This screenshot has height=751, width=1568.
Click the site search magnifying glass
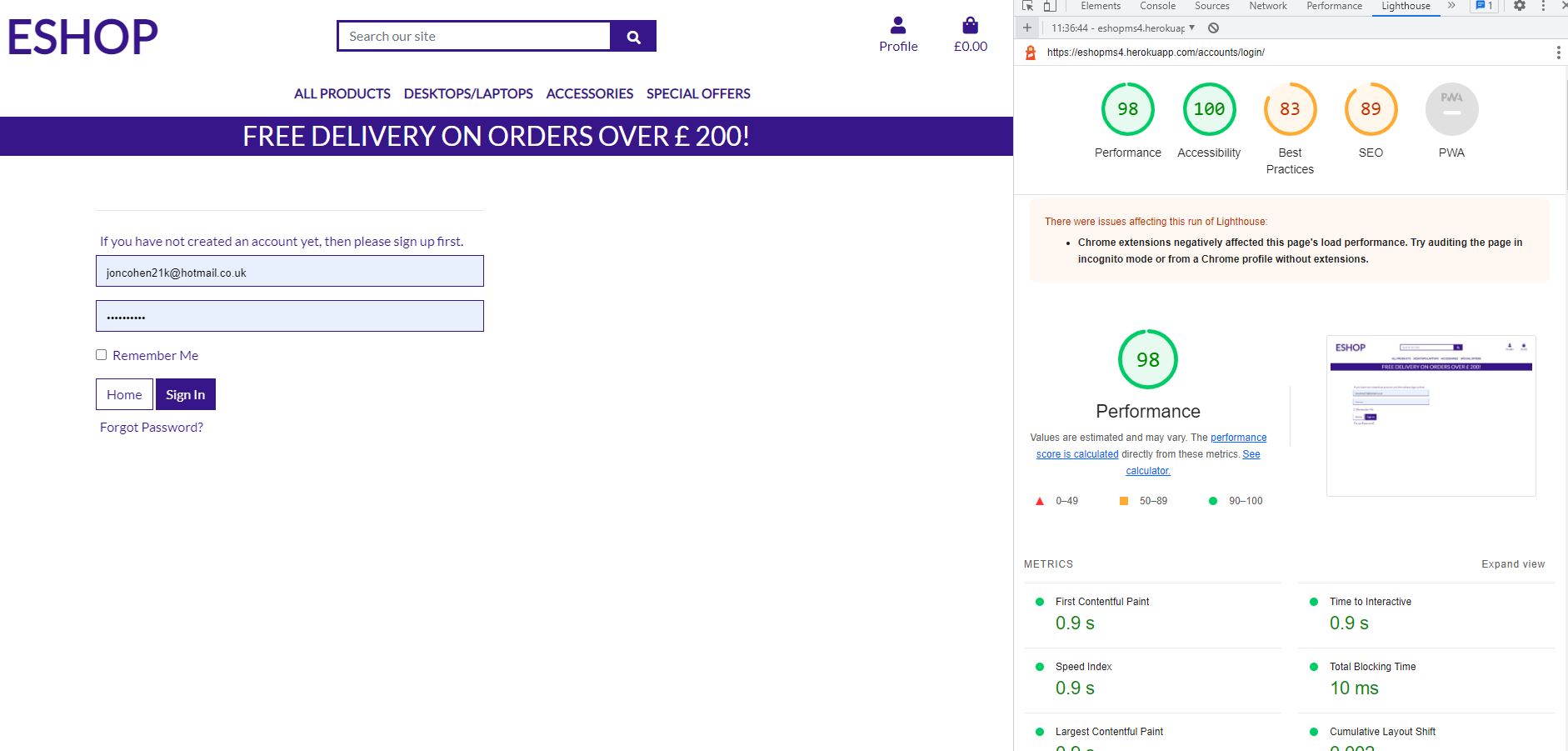pyautogui.click(x=633, y=36)
